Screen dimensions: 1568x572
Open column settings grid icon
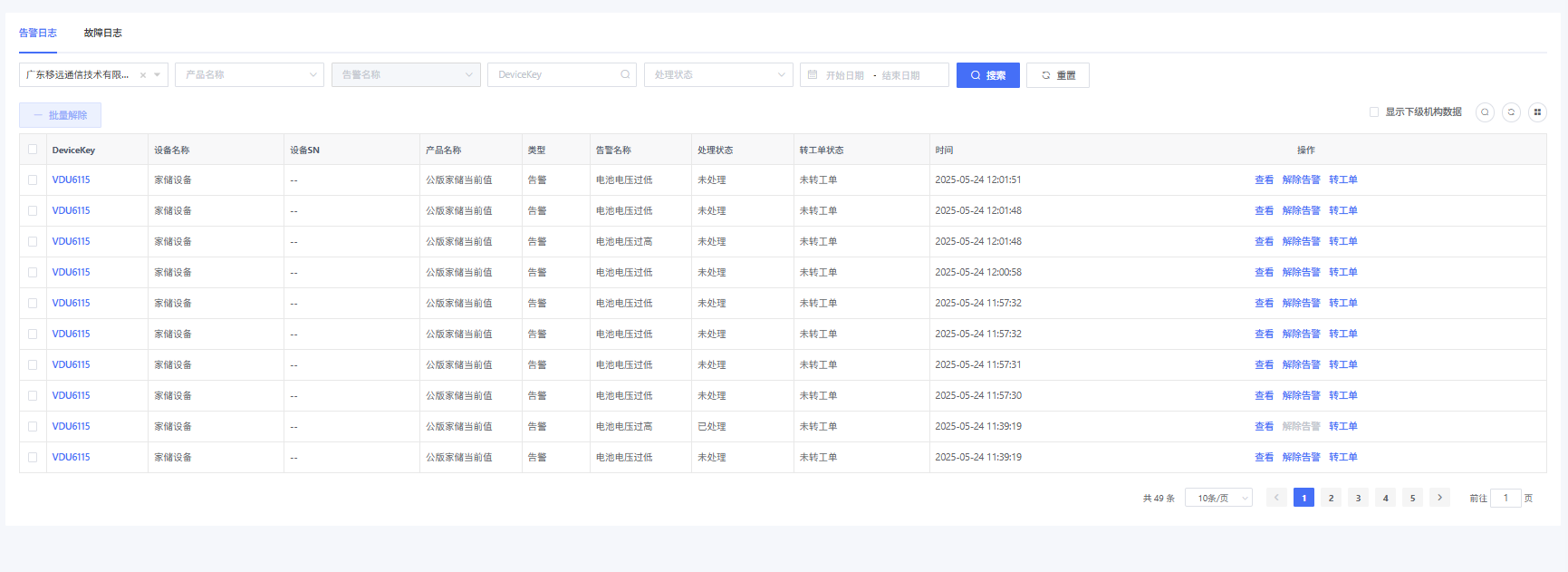[1537, 112]
